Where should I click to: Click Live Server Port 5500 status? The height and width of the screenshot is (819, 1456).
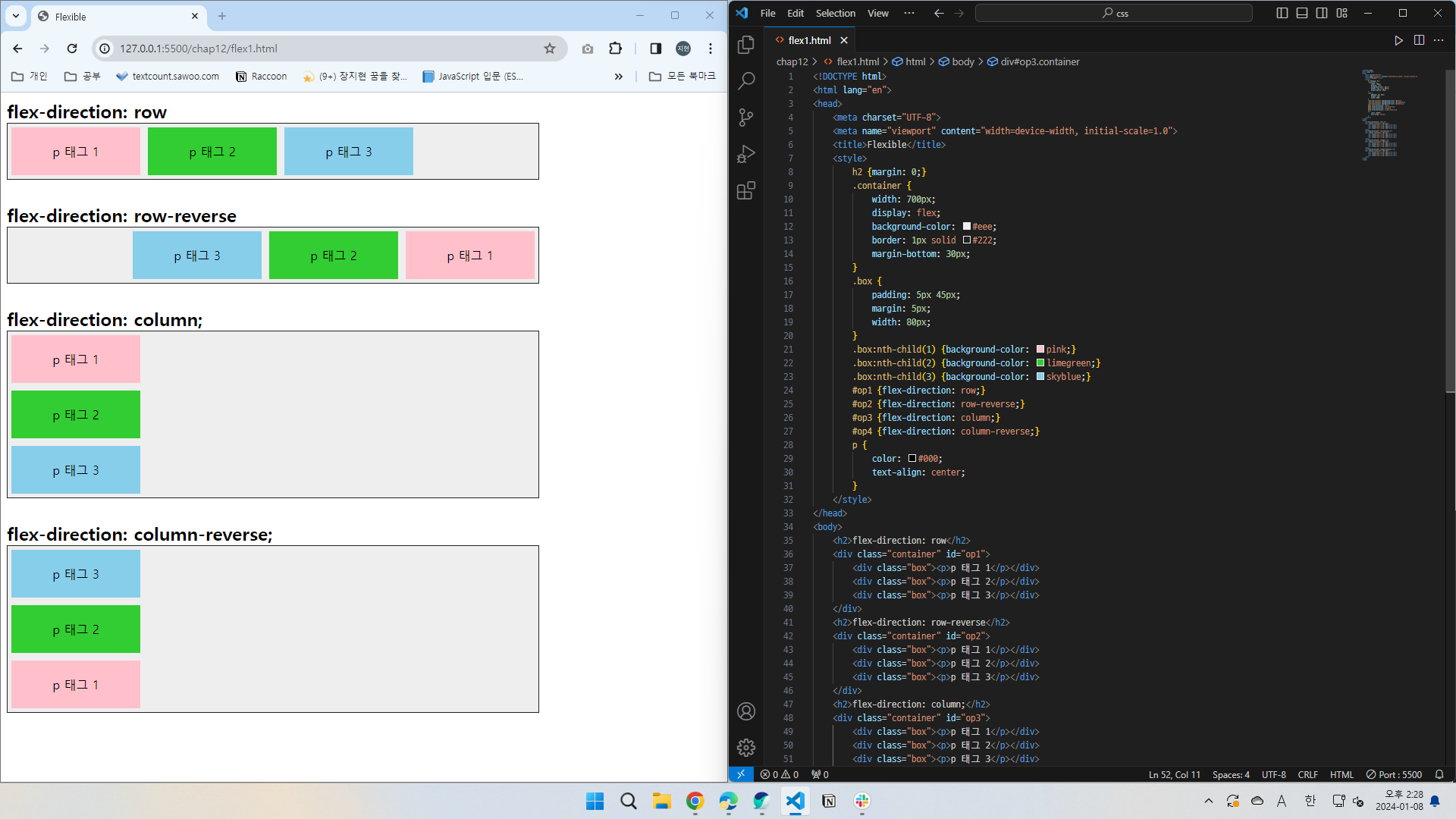coord(1394,774)
